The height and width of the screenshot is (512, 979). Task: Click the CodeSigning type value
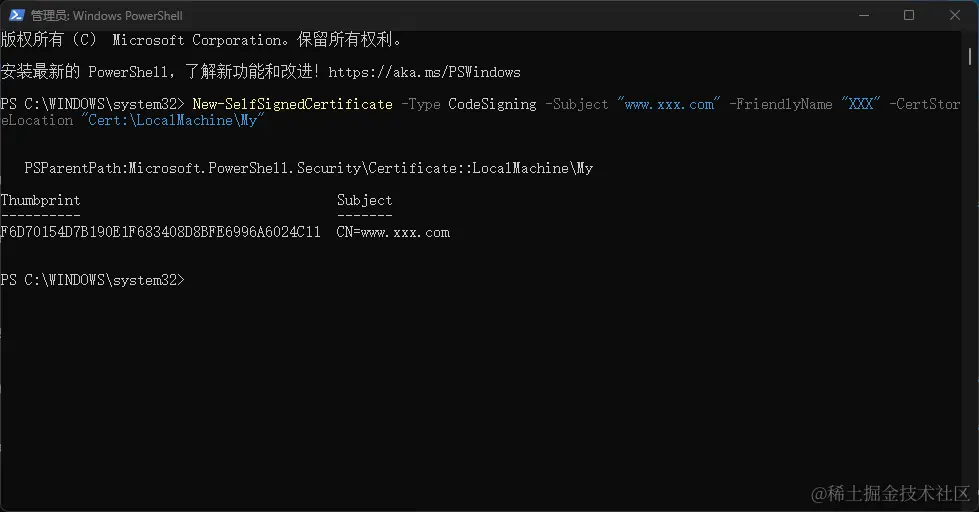pos(493,104)
